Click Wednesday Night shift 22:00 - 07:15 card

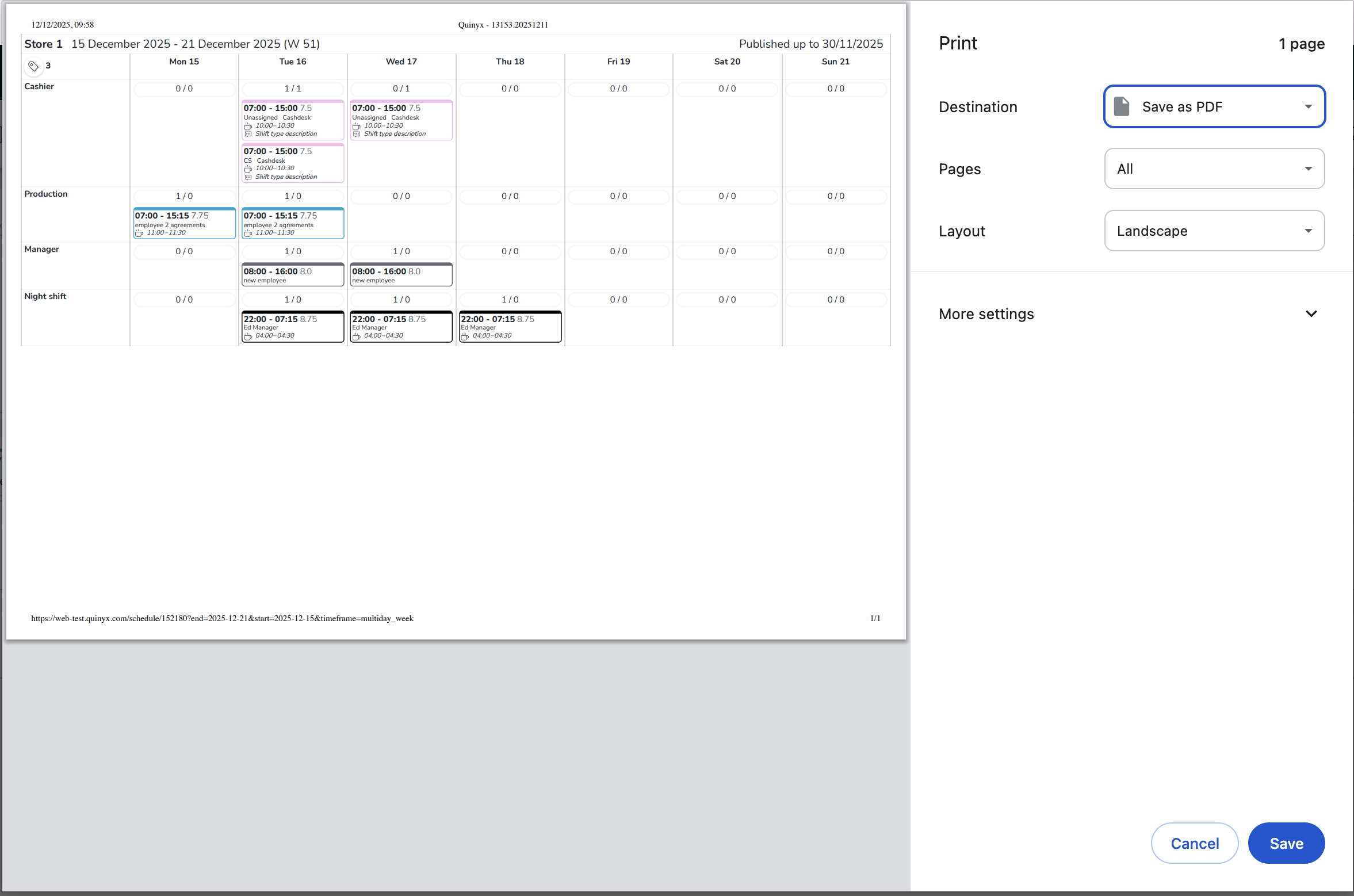pos(401,327)
